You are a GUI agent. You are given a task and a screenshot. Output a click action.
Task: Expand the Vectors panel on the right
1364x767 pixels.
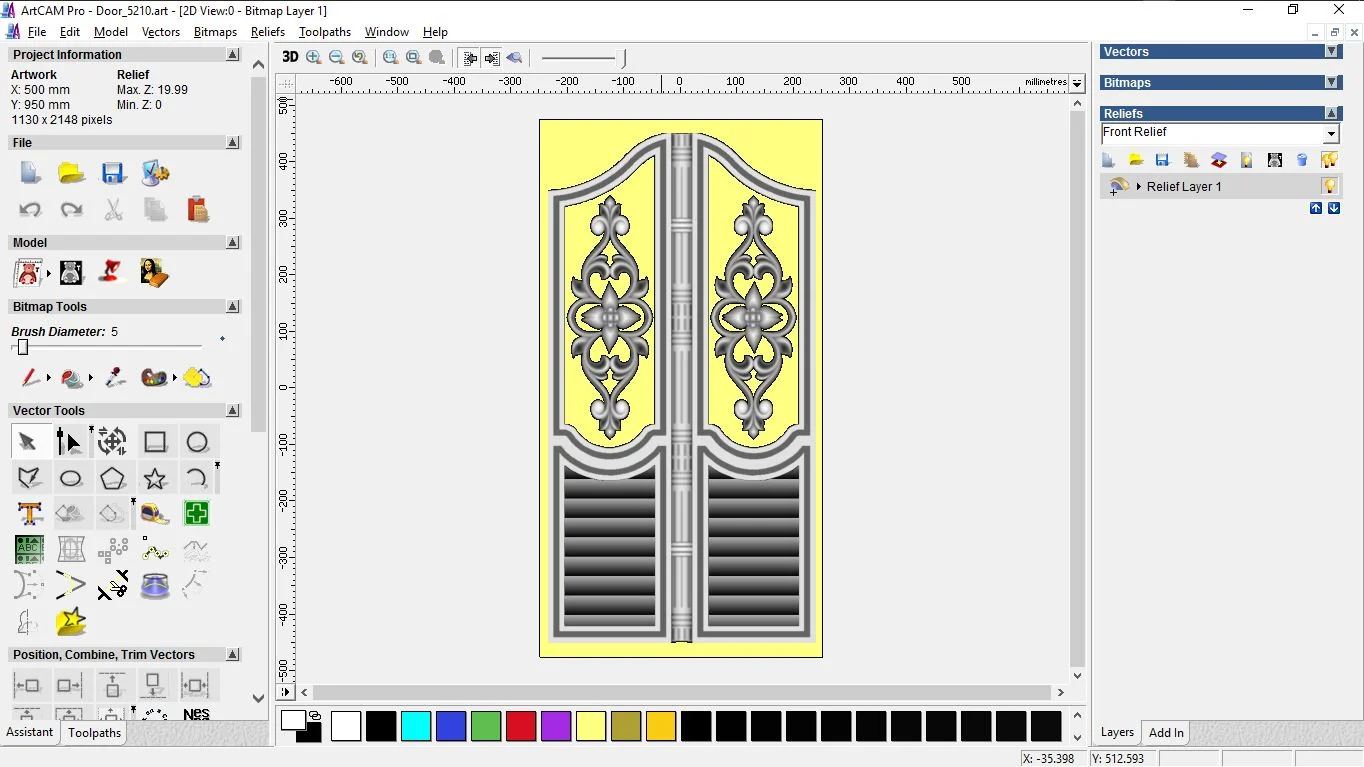(1331, 51)
